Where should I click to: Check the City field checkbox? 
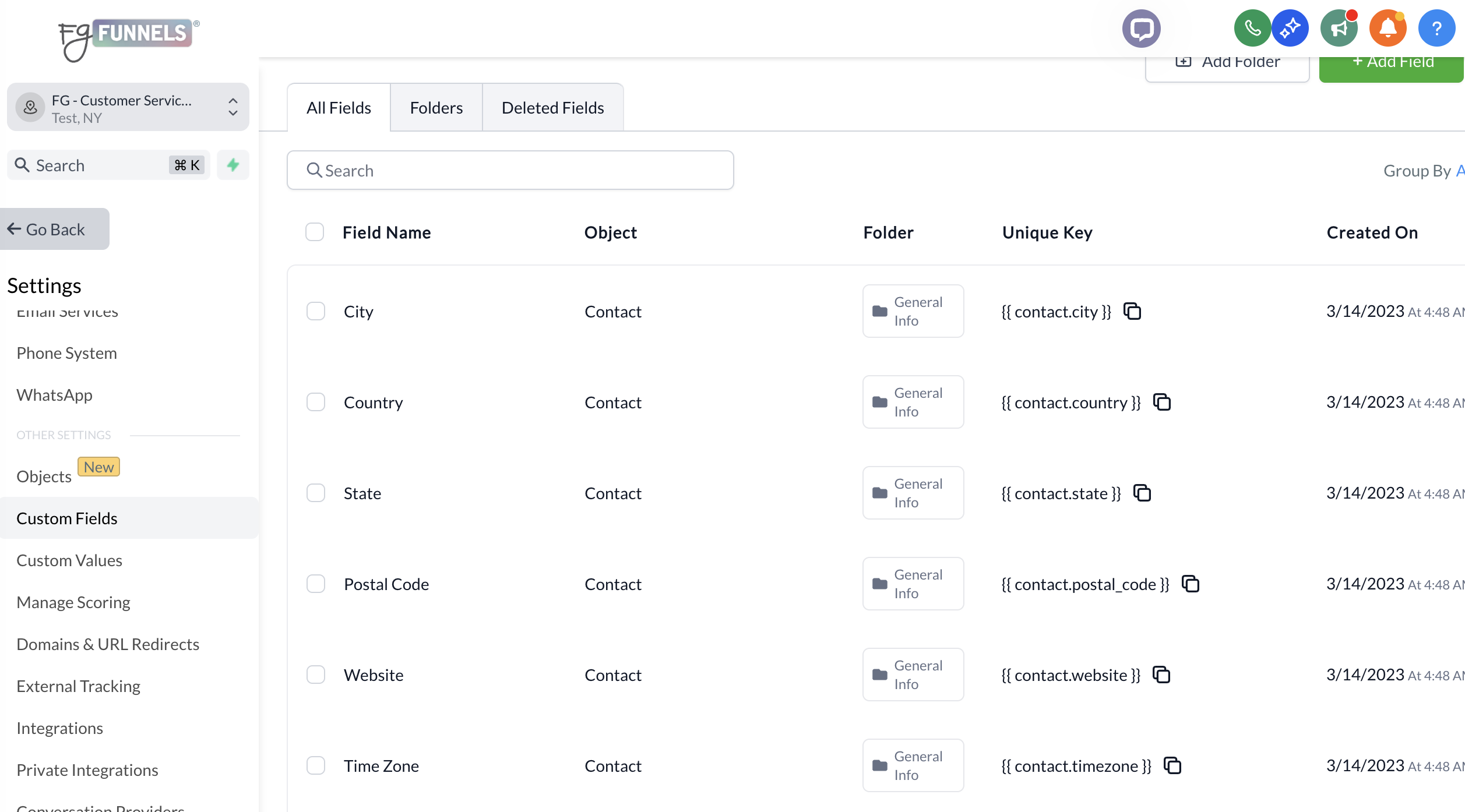click(316, 312)
